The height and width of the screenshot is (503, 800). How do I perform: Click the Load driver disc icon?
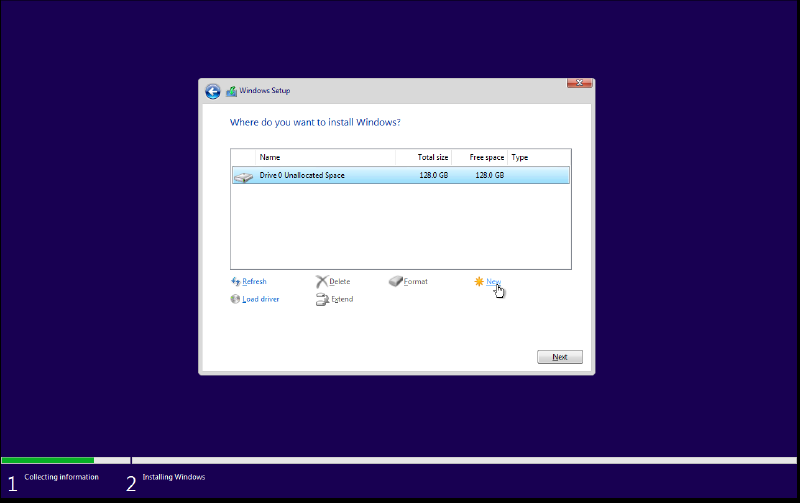(x=235, y=299)
